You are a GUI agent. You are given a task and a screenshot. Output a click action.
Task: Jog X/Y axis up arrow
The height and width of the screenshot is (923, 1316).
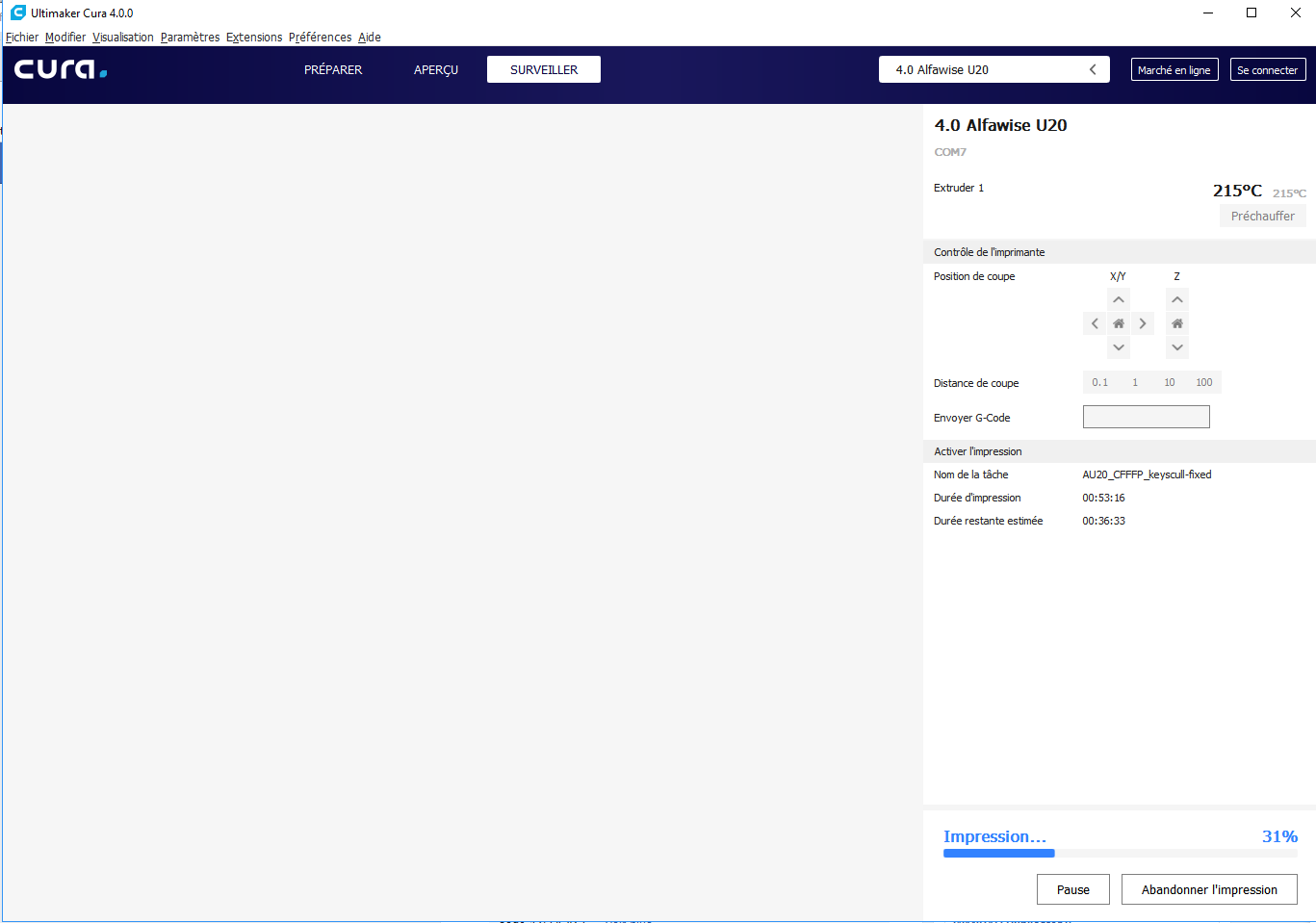[x=1119, y=300]
